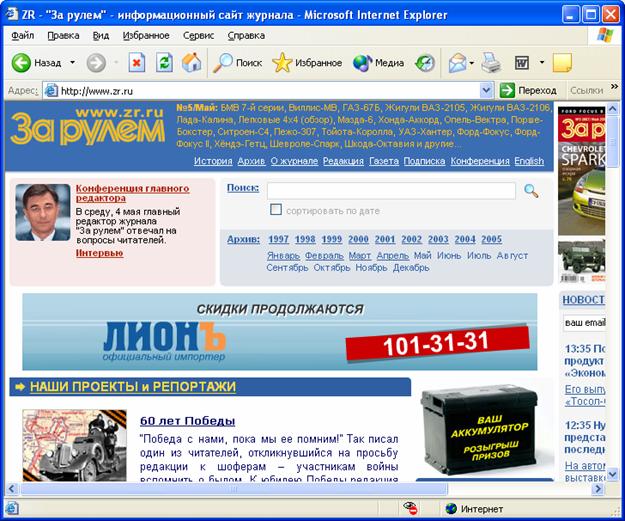Open the Интервью link
The image size is (625, 521).
pyautogui.click(x=99, y=253)
